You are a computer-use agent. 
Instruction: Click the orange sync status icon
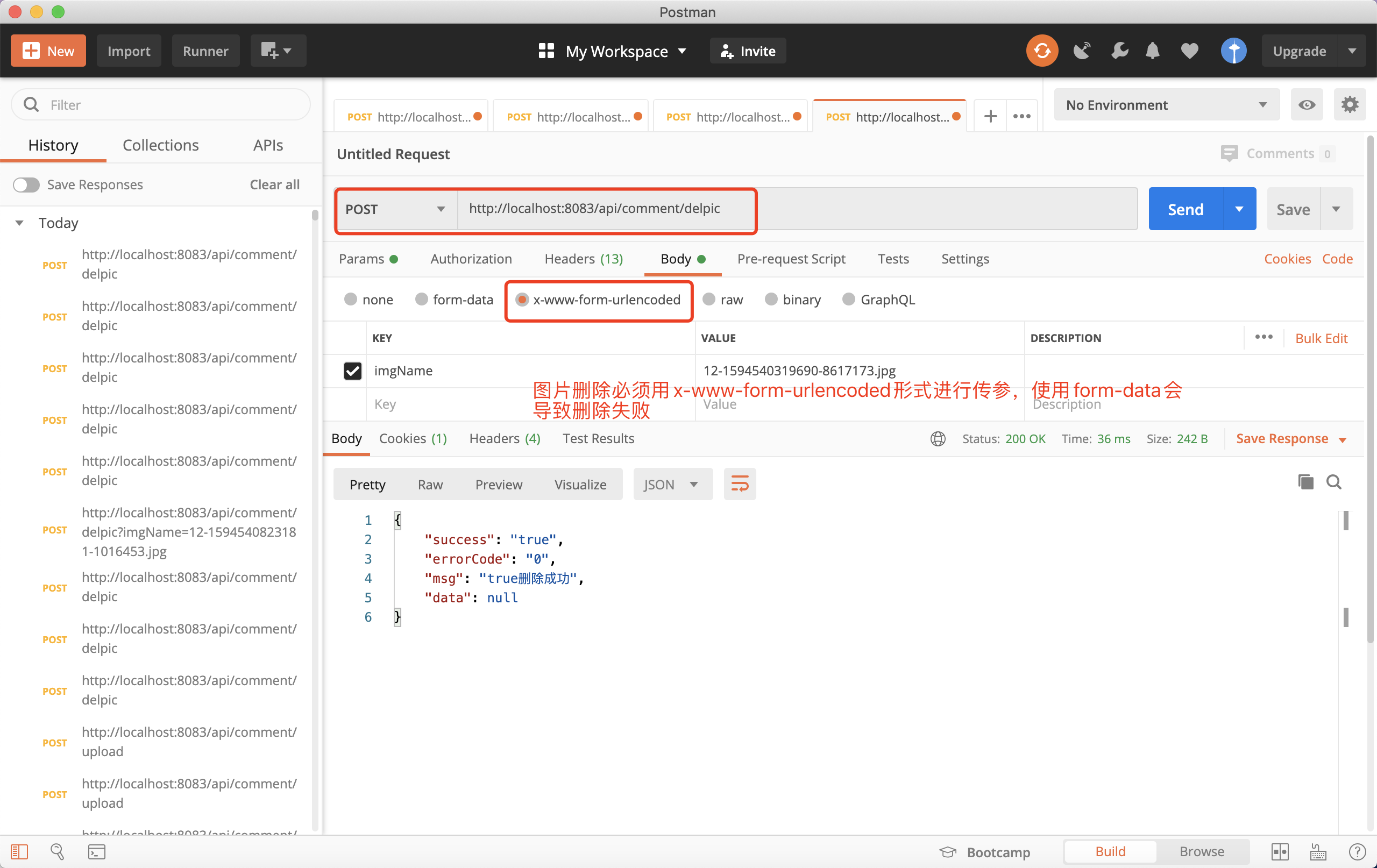pos(1042,51)
